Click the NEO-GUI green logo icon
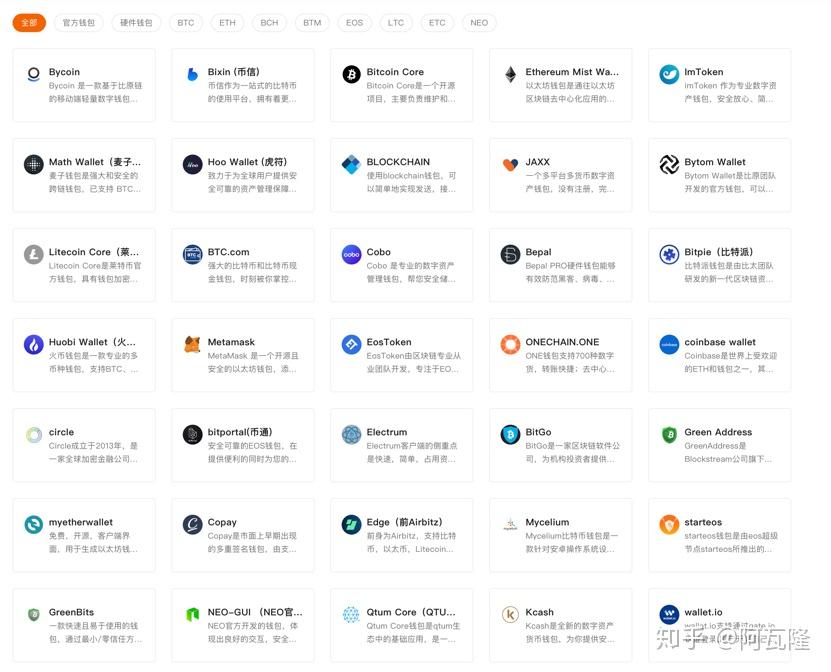Image resolution: width=831 pixels, height=672 pixels. pyautogui.click(x=192, y=615)
